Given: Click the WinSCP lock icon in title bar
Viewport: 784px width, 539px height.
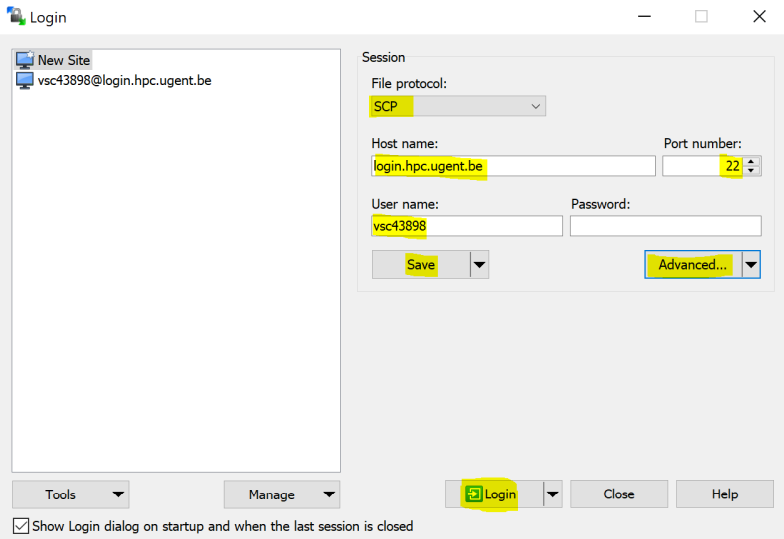Looking at the screenshot, I should [x=16, y=17].
